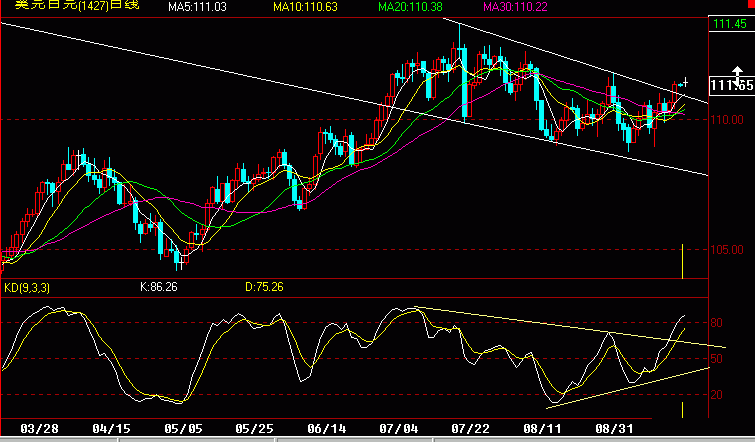
Task: Click the 08/31 date label
Action: (614, 429)
